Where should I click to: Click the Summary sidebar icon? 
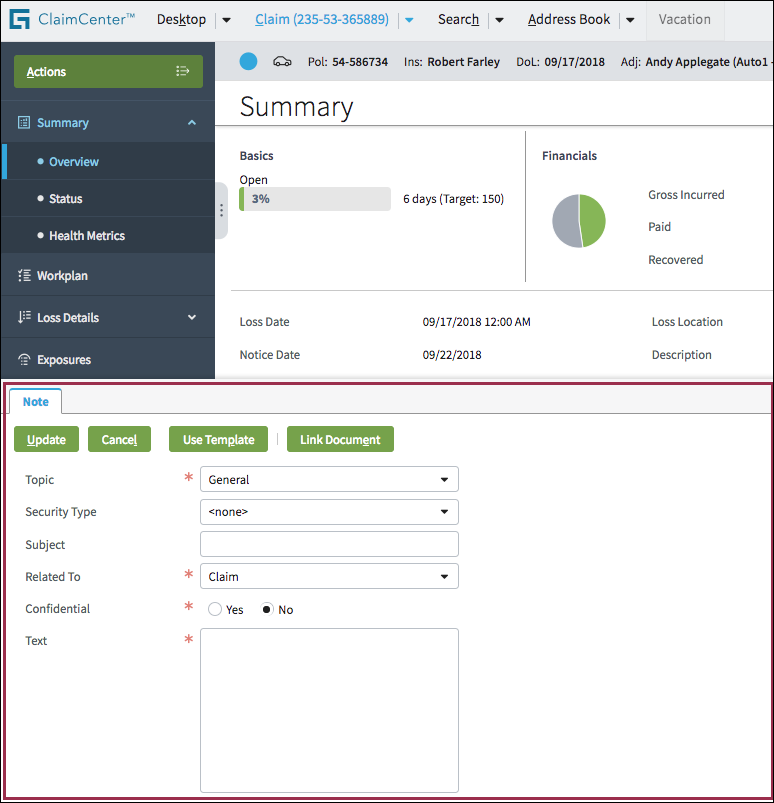point(24,123)
